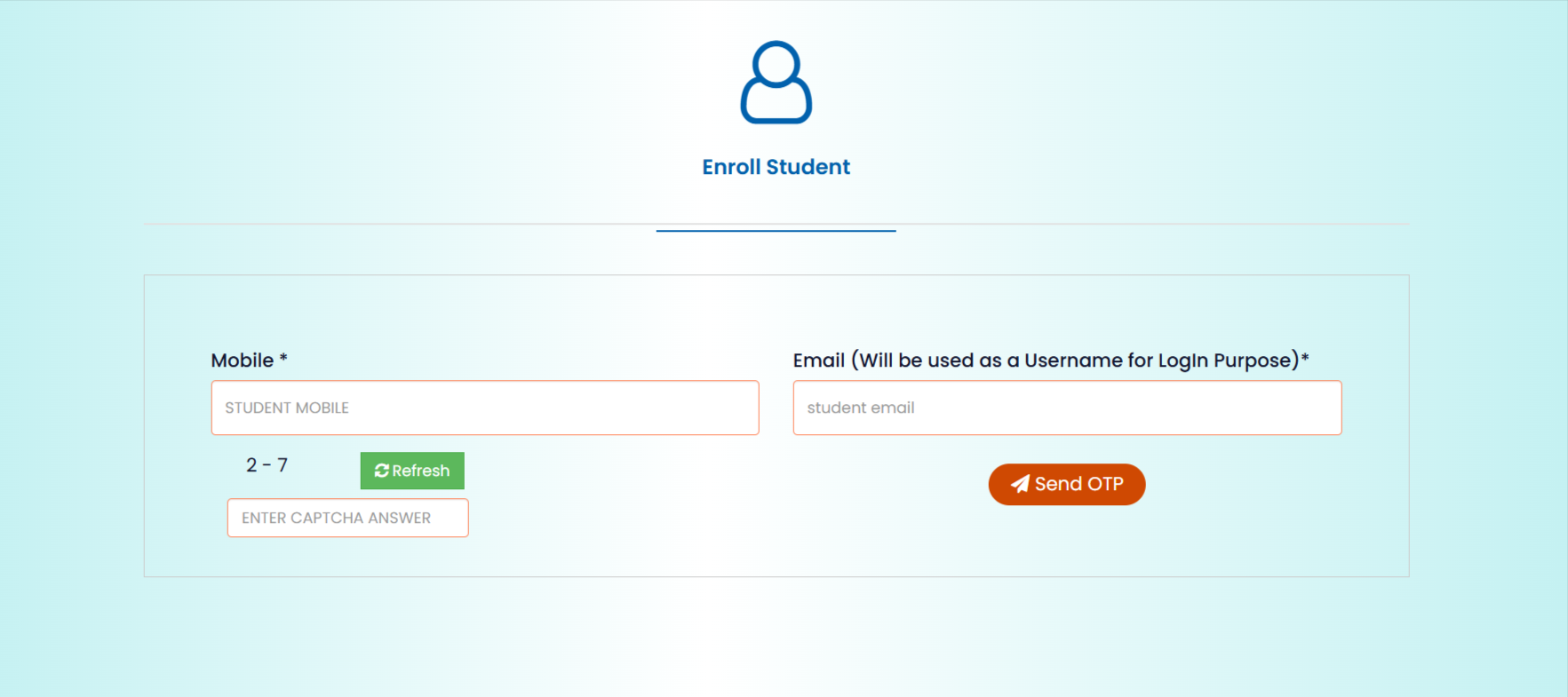Click the word "Enroll" in the heading
The image size is (1568, 697).
(x=731, y=167)
